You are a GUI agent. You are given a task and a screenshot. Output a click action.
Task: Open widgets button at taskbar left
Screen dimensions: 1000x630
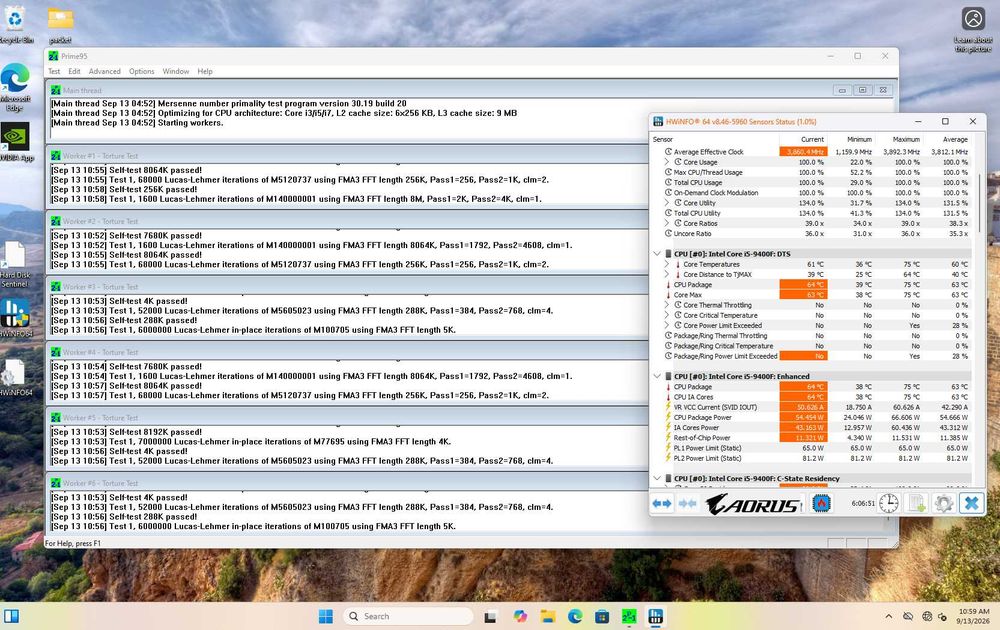(x=11, y=616)
